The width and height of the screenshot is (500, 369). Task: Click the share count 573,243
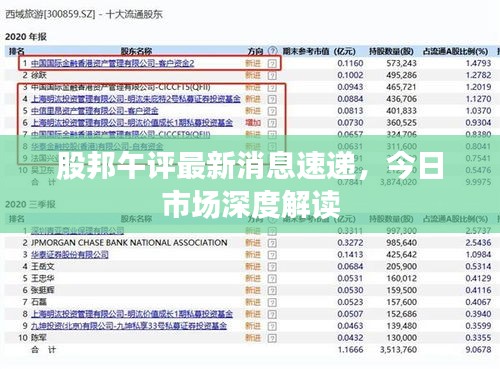pyautogui.click(x=402, y=63)
